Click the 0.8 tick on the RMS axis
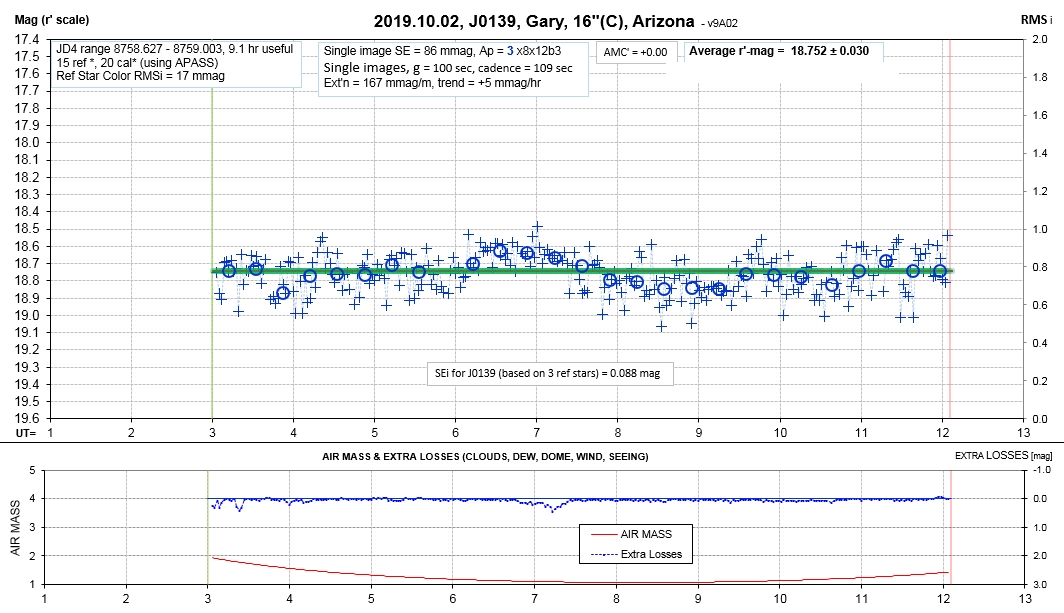1064x613 pixels. (1040, 267)
